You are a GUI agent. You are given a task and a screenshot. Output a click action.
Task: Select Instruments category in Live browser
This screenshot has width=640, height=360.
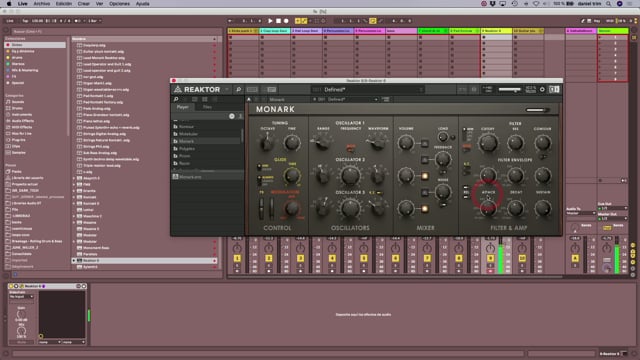[x=21, y=115]
